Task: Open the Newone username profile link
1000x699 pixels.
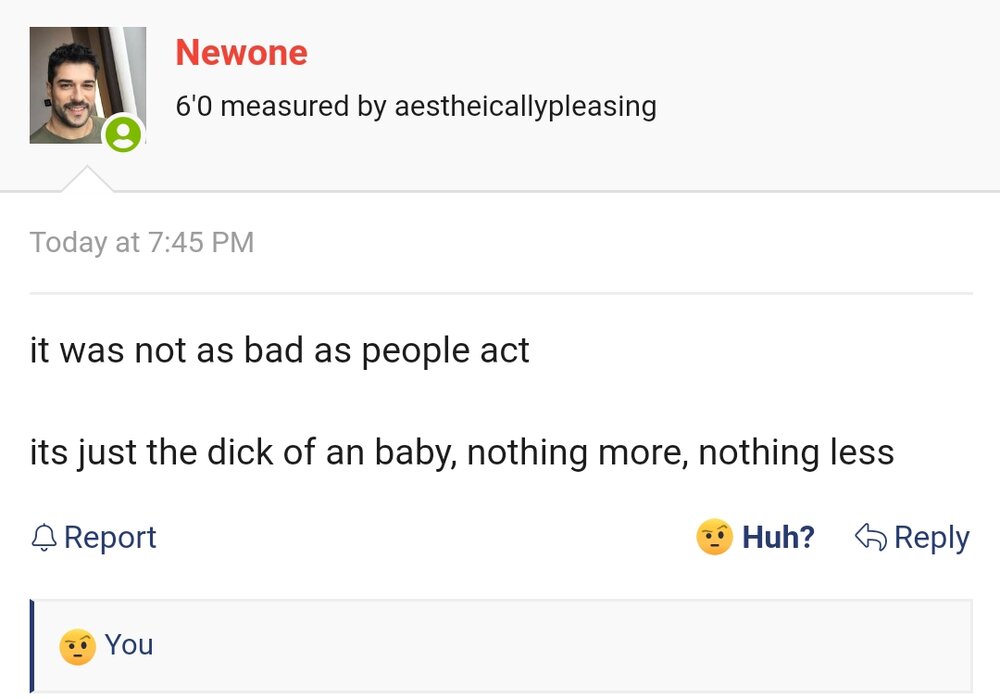Action: pos(241,52)
